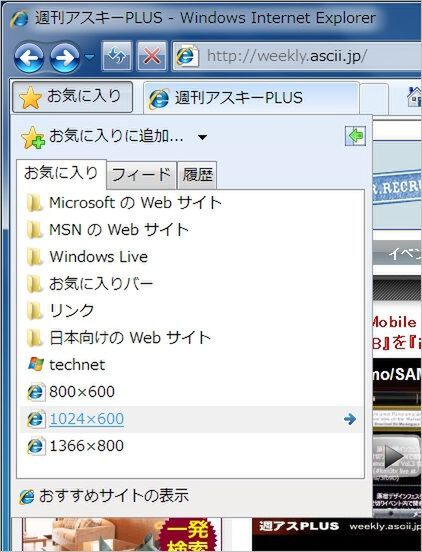Click the IE logo in the title bar
Screen dimensions: 422x552
click(x=19, y=18)
